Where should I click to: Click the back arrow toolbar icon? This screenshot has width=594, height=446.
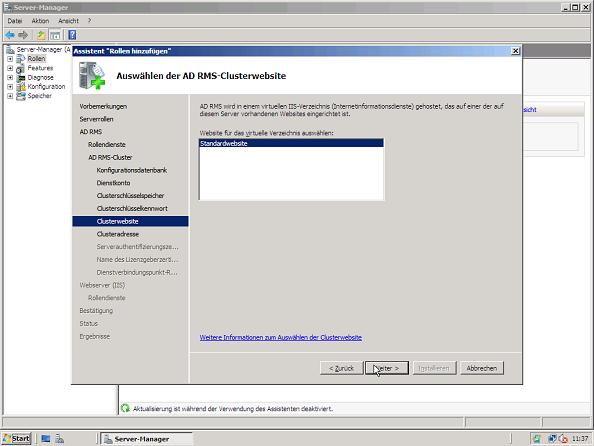coord(10,35)
